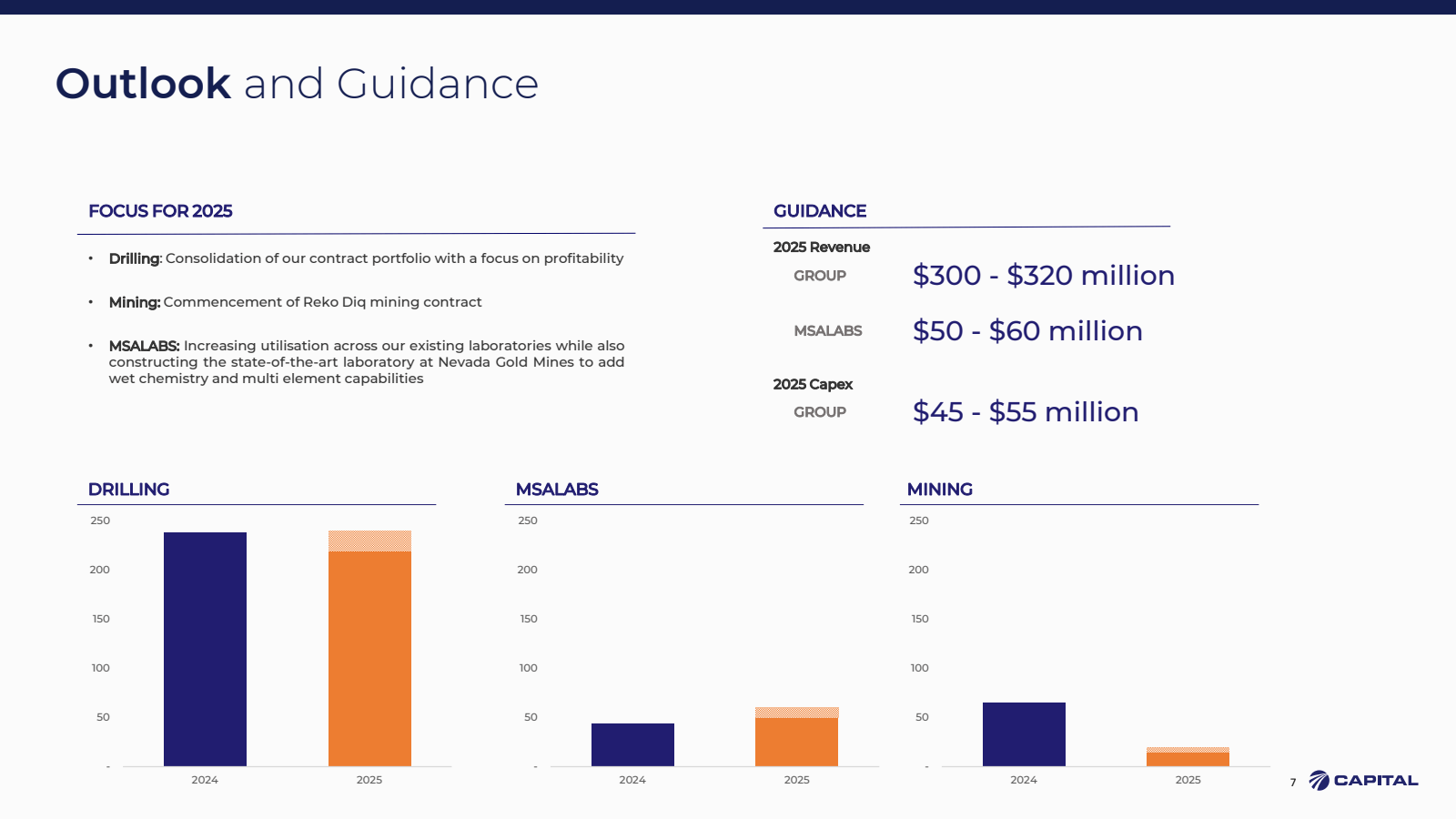Viewport: 1456px width, 819px height.
Task: Click the Drilling 2024 navy bar
Action: tap(205, 649)
